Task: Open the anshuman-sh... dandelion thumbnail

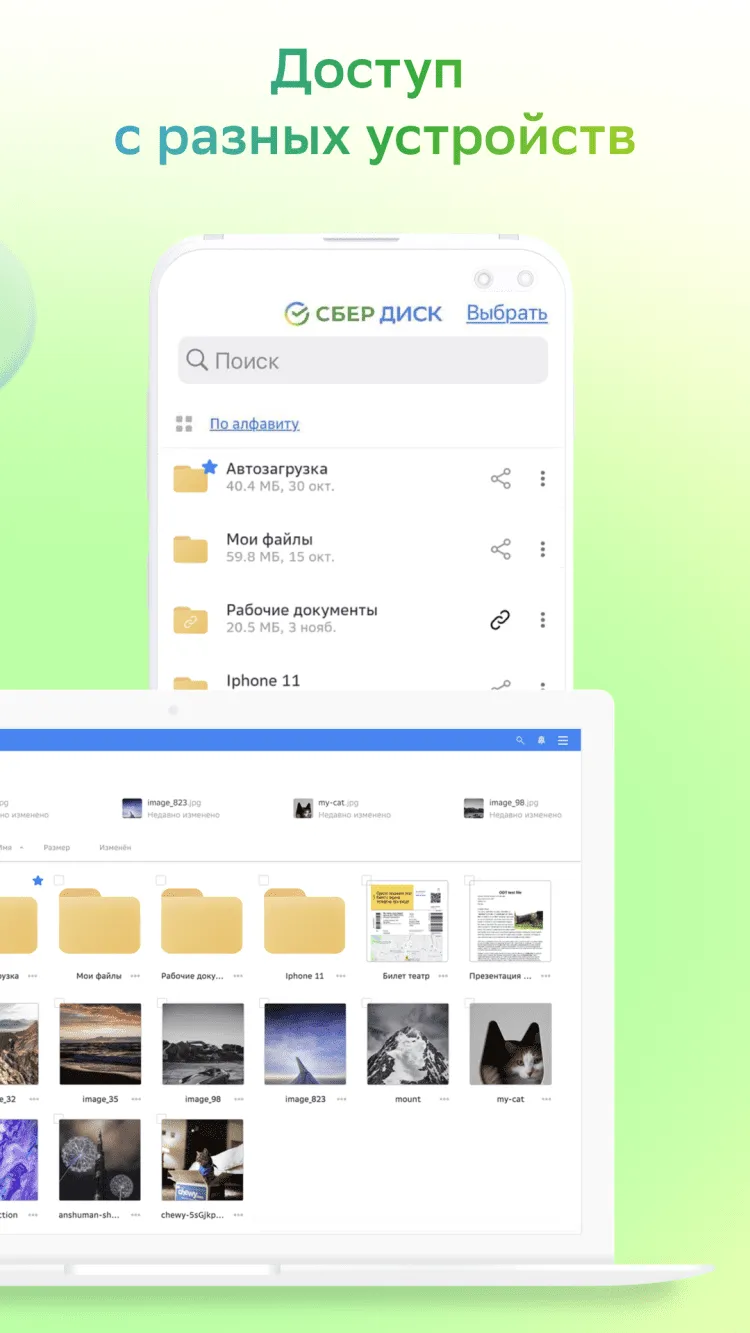Action: pos(100,1160)
